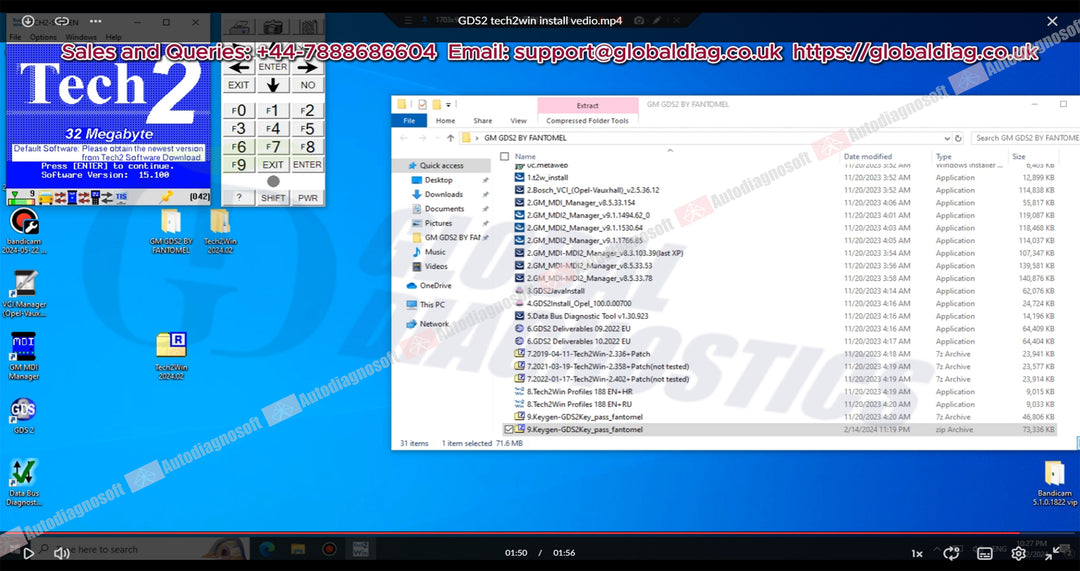
Task: Click the down arrow key on Tech2 keypad
Action: tap(273, 85)
